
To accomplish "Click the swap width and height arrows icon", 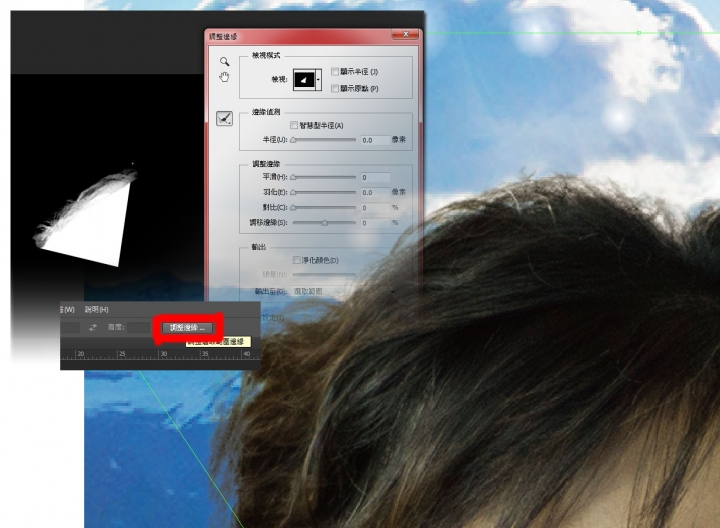I will pyautogui.click(x=93, y=327).
